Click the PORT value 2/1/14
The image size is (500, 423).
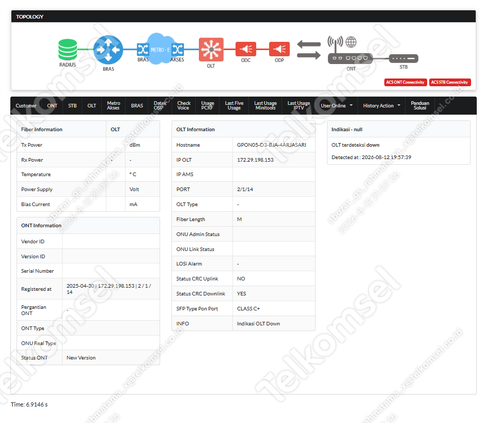245,189
